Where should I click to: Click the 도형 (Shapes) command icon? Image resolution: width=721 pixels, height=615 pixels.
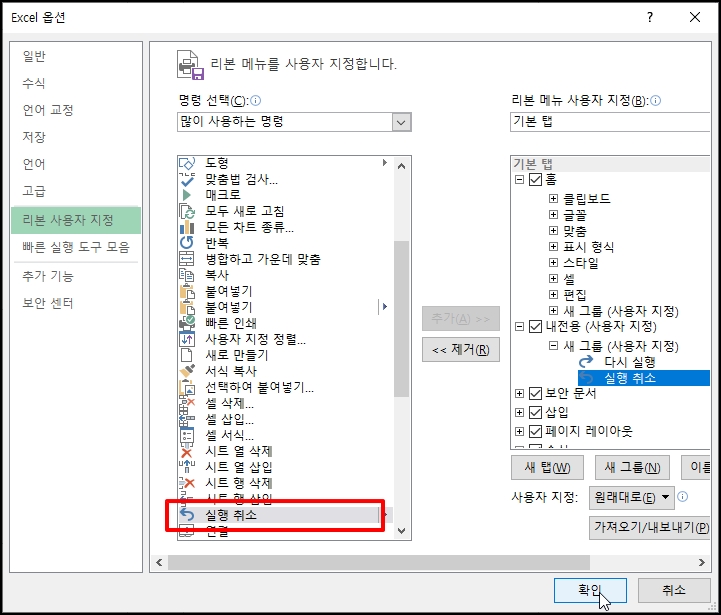pyautogui.click(x=187, y=163)
